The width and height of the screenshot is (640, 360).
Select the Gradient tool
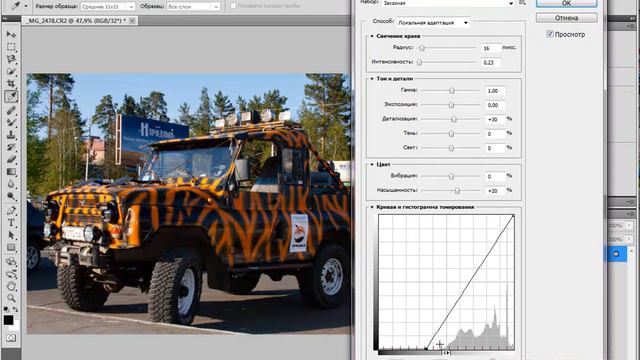[11, 172]
